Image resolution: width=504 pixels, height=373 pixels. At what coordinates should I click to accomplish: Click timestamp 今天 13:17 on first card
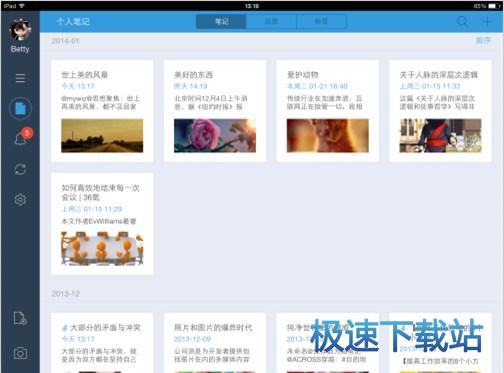pyautogui.click(x=78, y=86)
